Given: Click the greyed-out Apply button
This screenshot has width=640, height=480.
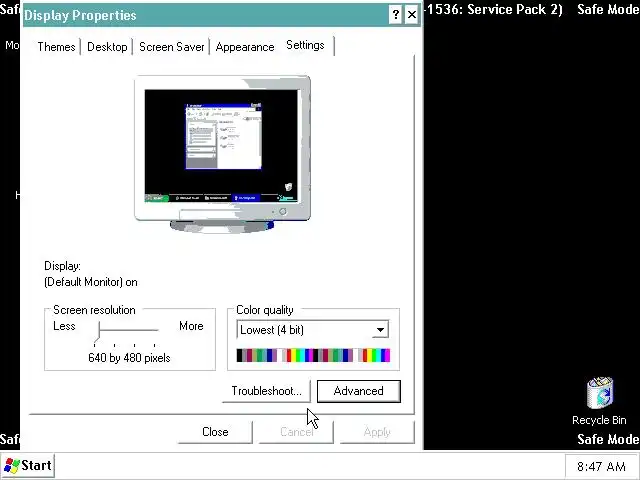Looking at the screenshot, I should point(377,432).
